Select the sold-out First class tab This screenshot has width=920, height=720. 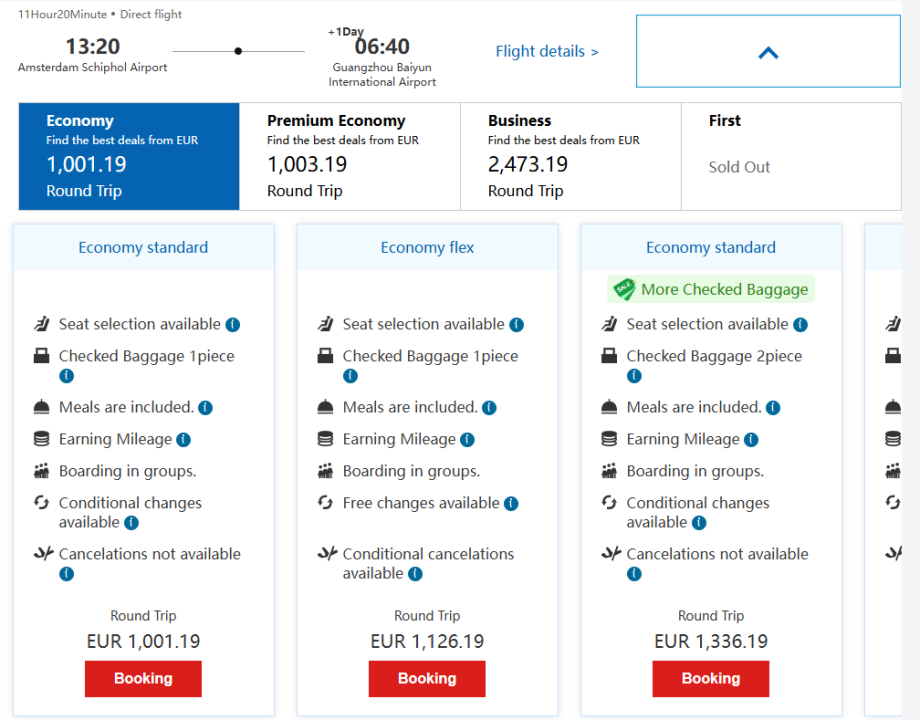pyautogui.click(x=791, y=156)
